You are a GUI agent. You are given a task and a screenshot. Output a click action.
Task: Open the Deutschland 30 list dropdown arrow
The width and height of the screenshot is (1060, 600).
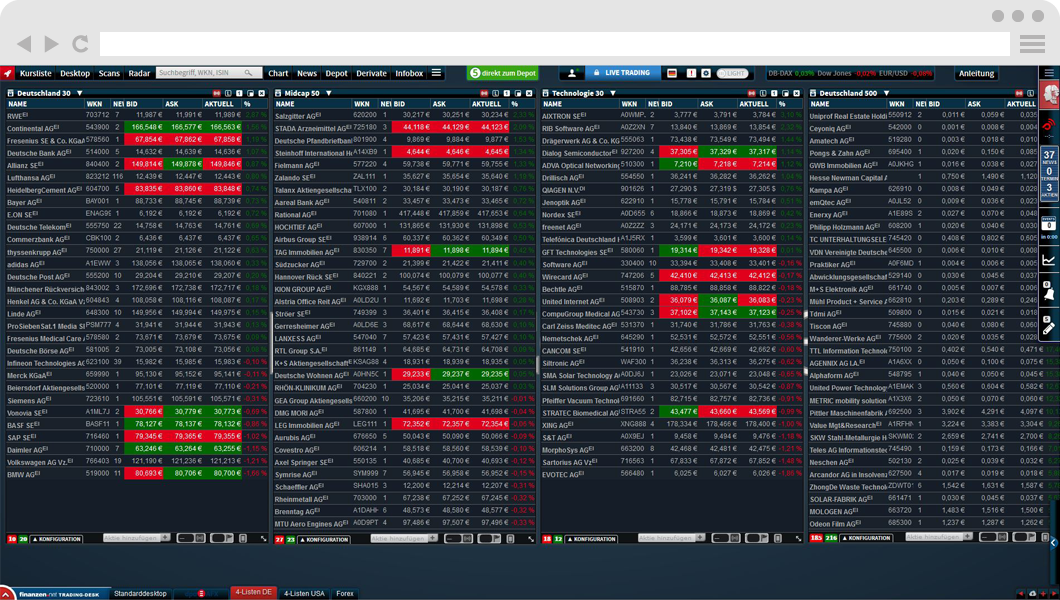point(79,93)
